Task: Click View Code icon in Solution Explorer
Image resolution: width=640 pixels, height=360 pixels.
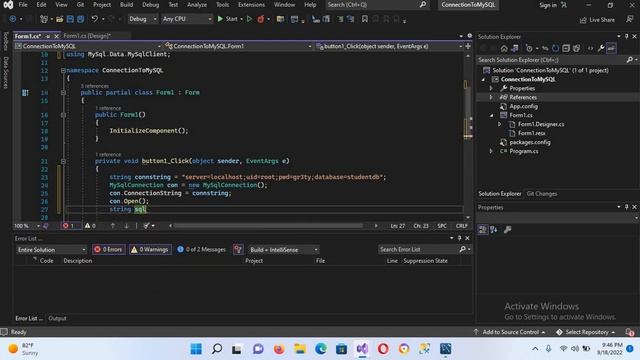Action: [x=590, y=49]
